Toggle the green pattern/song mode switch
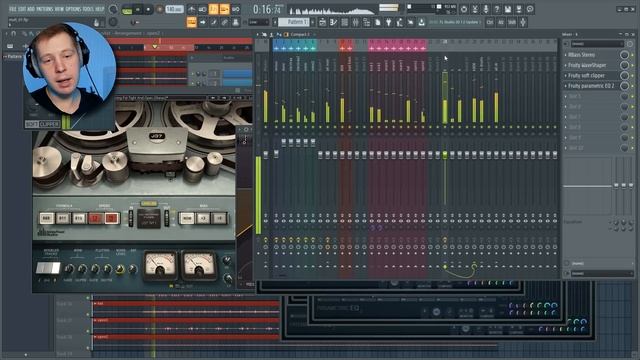 (x=127, y=9)
